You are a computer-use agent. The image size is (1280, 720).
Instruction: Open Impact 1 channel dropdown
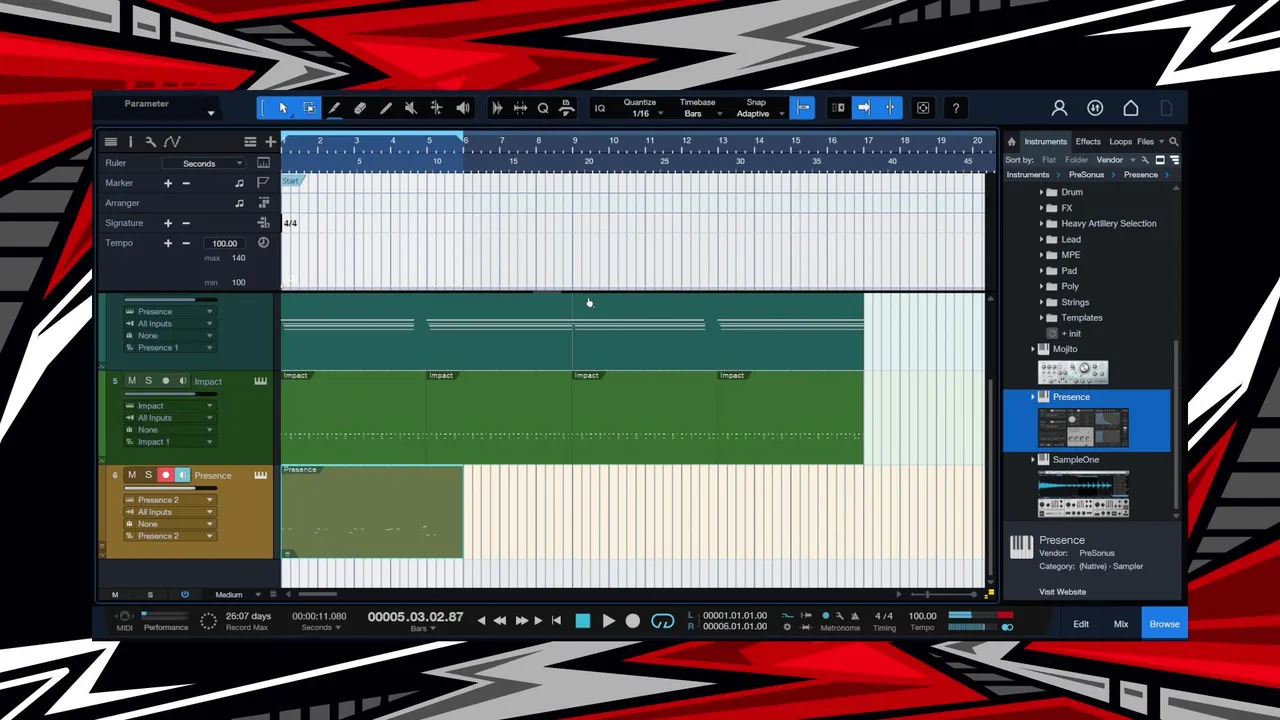tap(169, 442)
